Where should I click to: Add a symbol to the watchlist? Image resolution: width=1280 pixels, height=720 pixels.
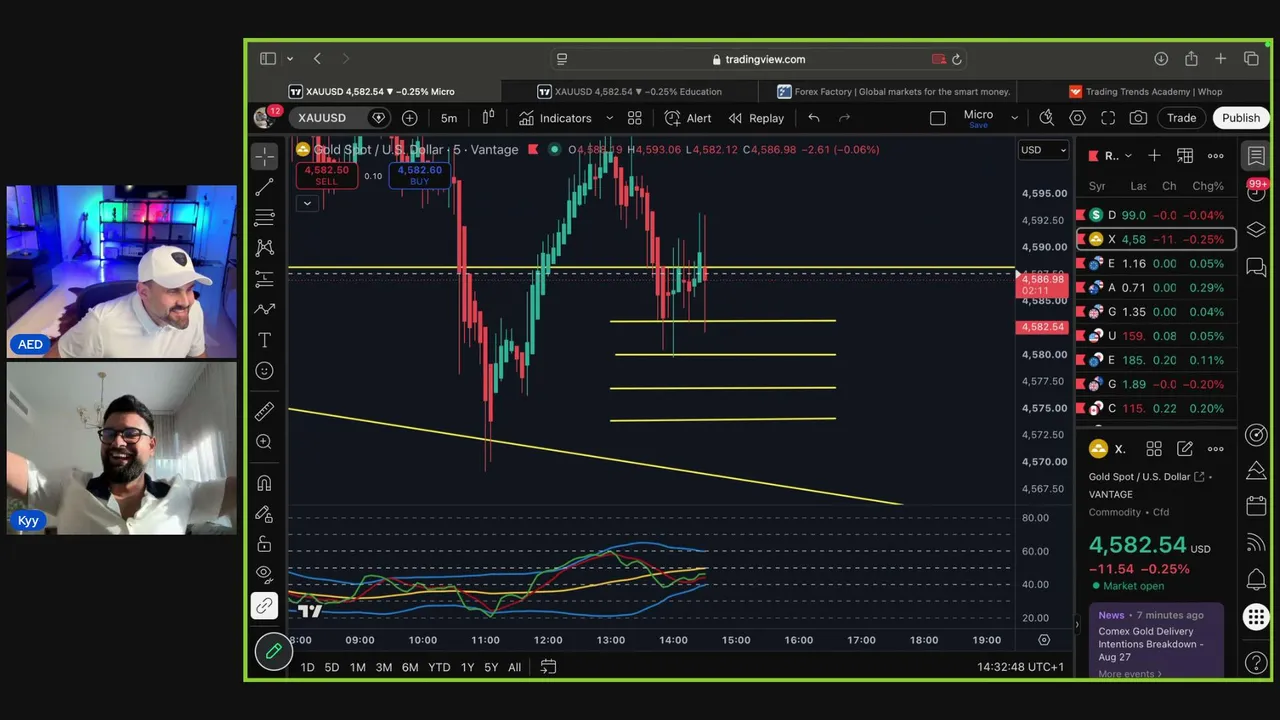(x=1154, y=156)
